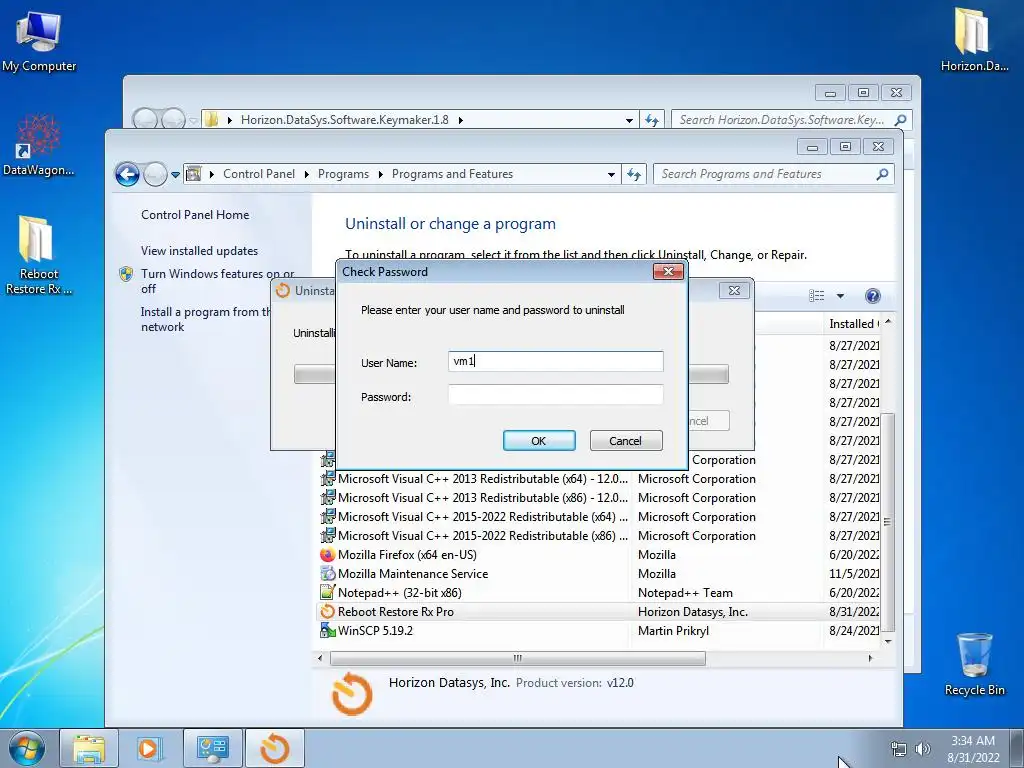Switch to Control Panel taskbar button
Image resolution: width=1024 pixels, height=768 pixels.
click(x=213, y=748)
